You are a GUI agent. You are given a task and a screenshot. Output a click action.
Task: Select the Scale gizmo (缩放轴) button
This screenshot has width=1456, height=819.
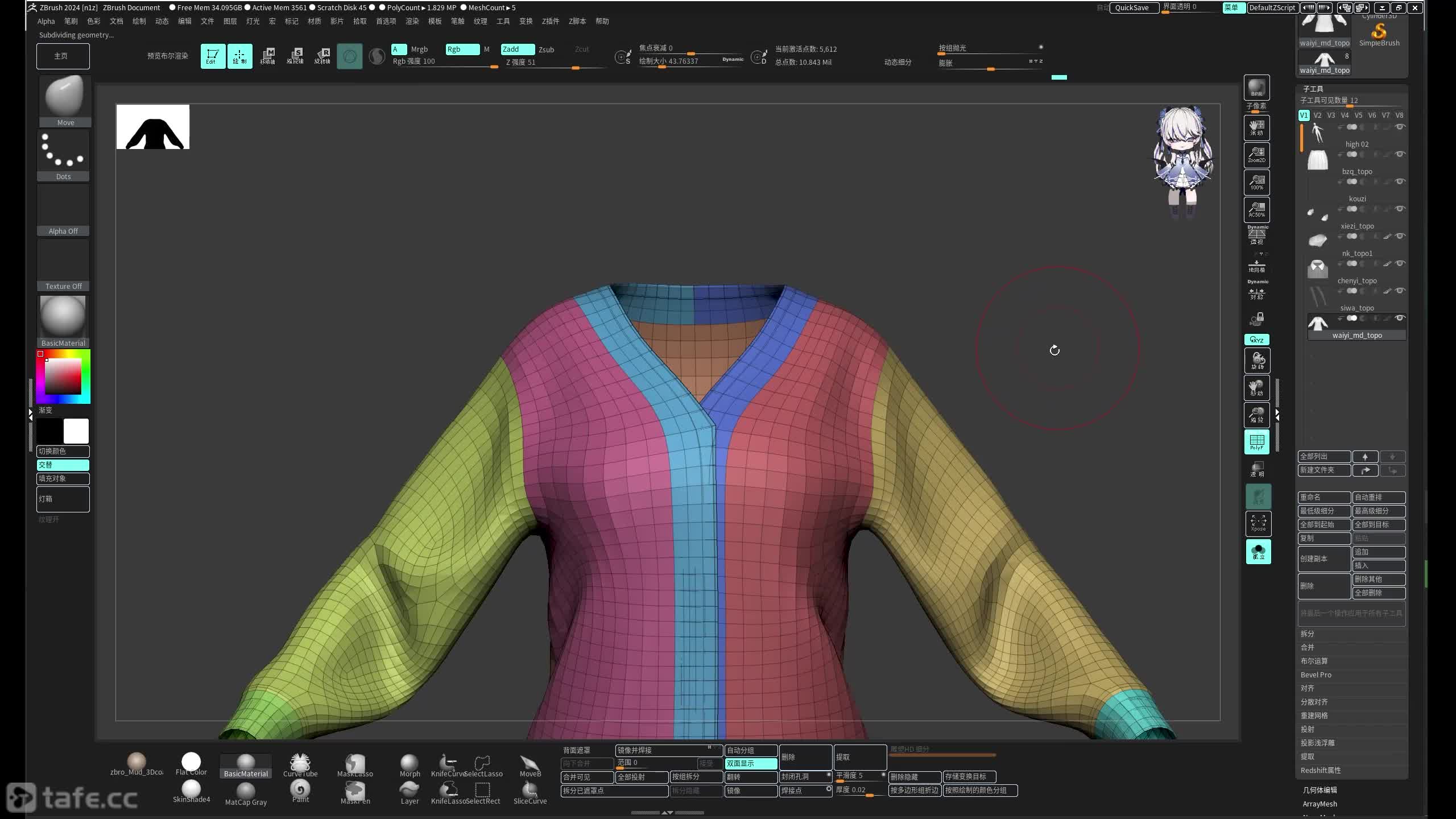295,56
